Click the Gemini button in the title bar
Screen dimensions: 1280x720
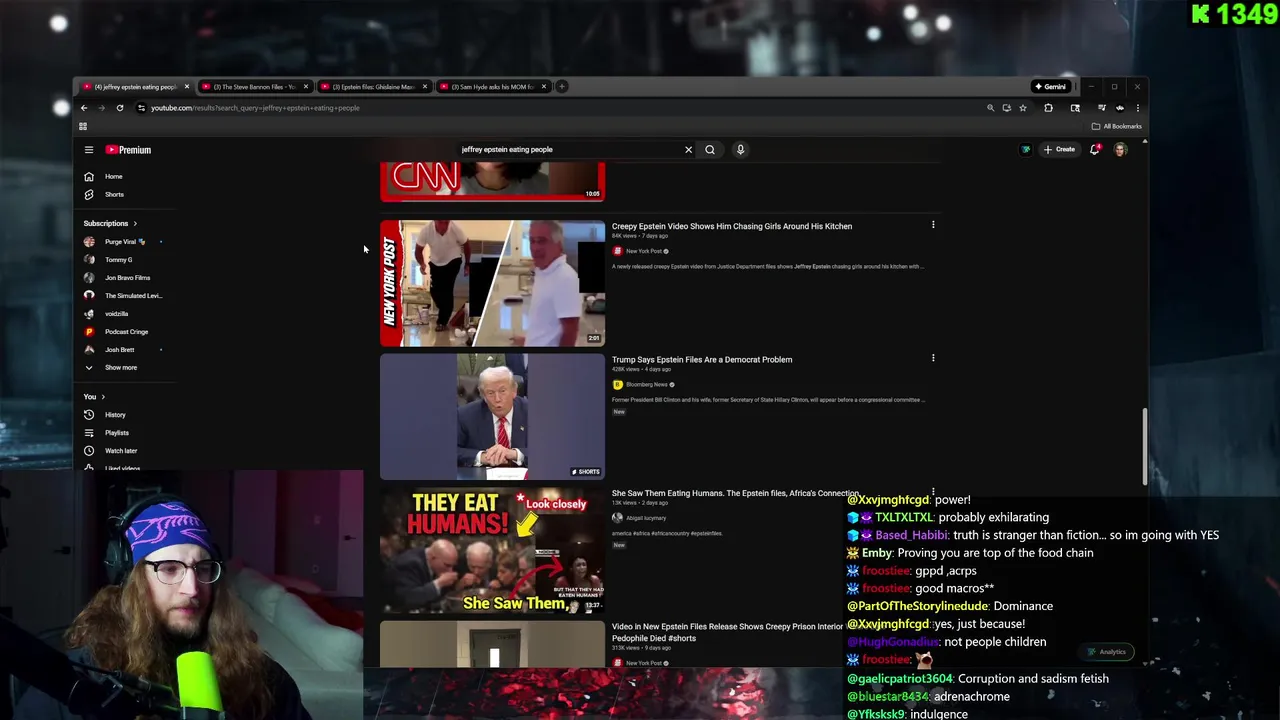1050,87
